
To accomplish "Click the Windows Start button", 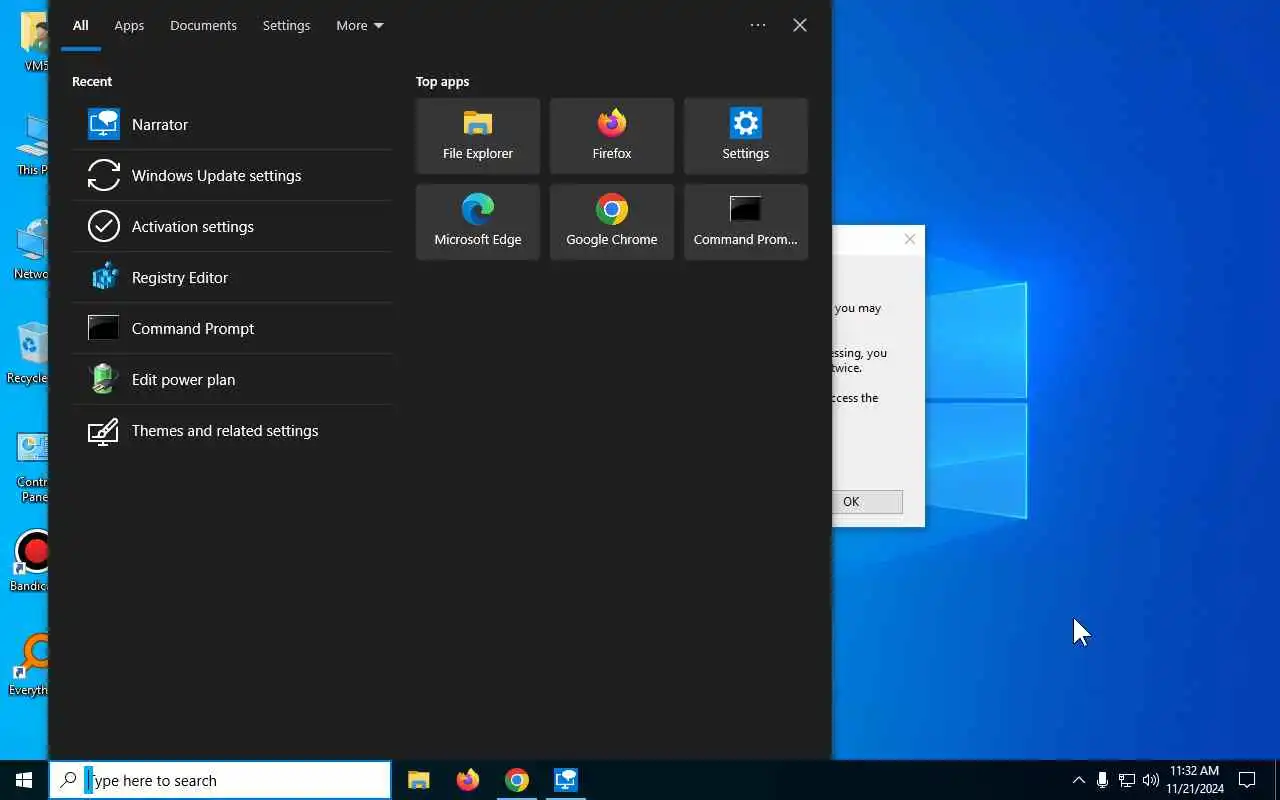I will (x=24, y=780).
